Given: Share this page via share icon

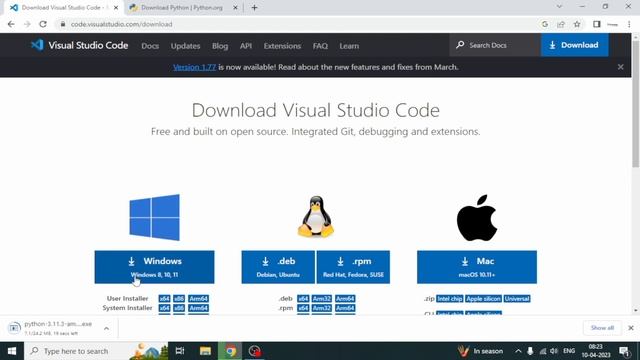Looking at the screenshot, I should [x=561, y=24].
